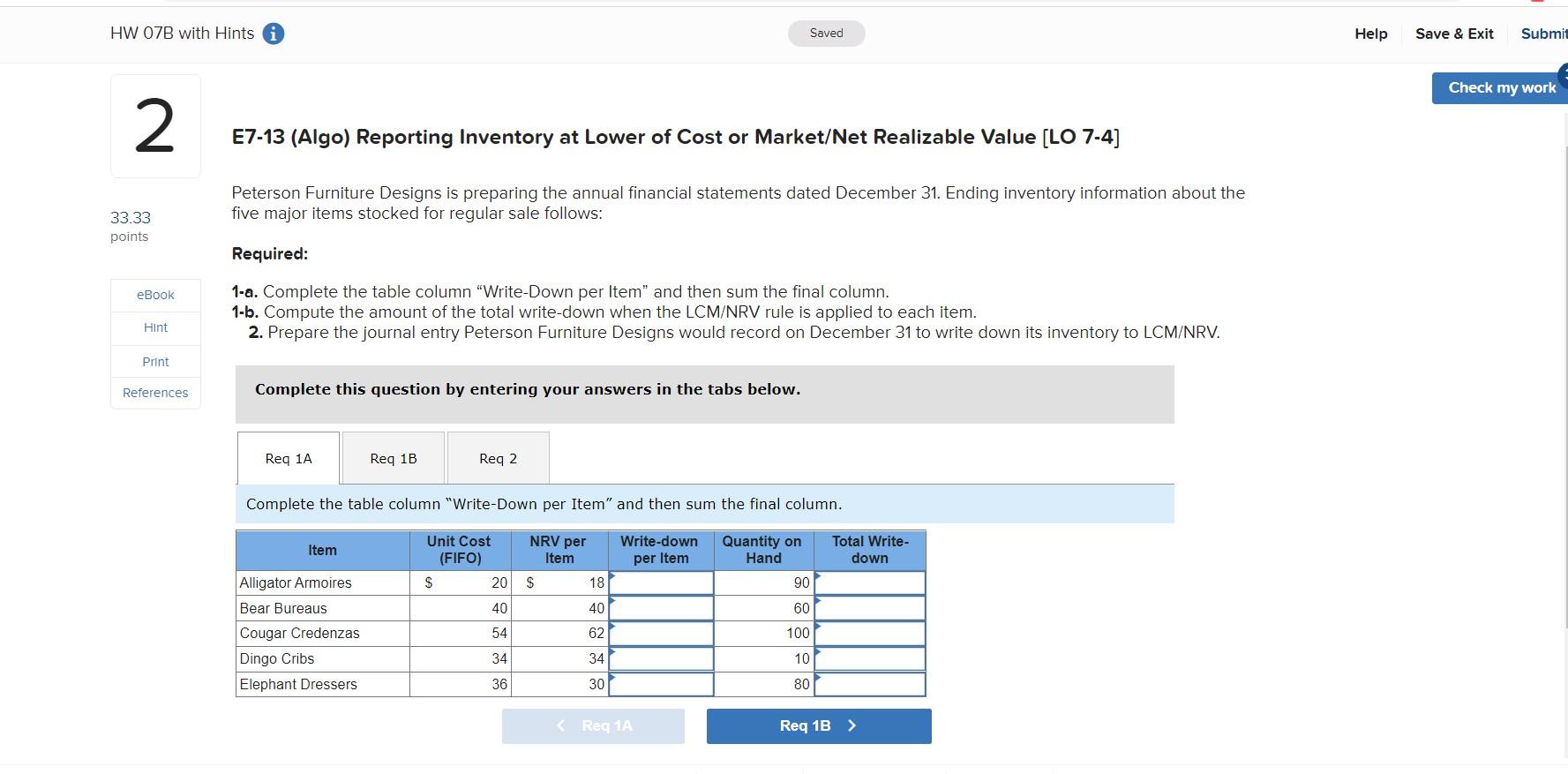The height and width of the screenshot is (774, 1568).
Task: Click total write-down field for Elephant Dressers
Action: (x=870, y=684)
